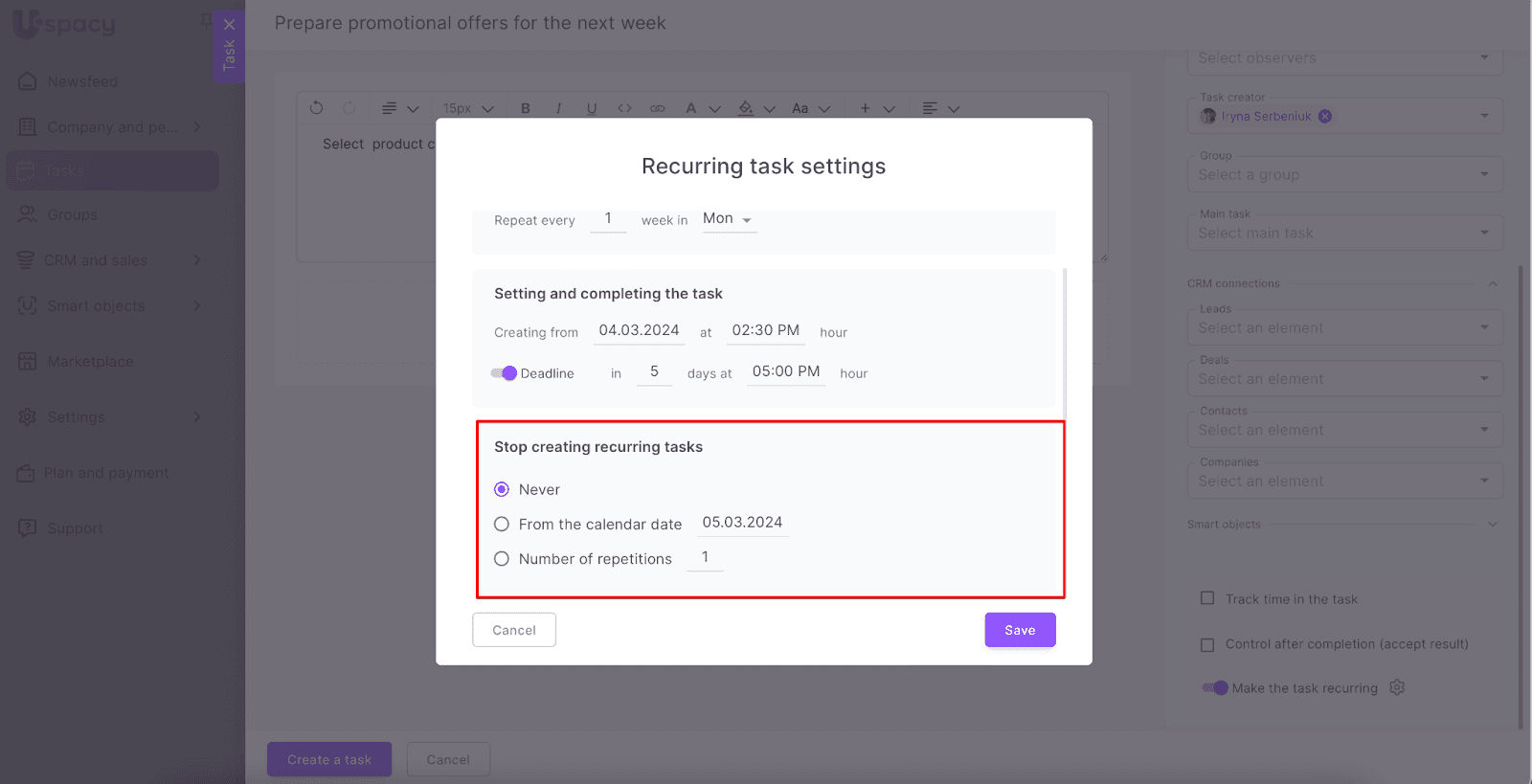The height and width of the screenshot is (784, 1532).
Task: Select the 'From the calendar date' option
Action: [x=502, y=524]
